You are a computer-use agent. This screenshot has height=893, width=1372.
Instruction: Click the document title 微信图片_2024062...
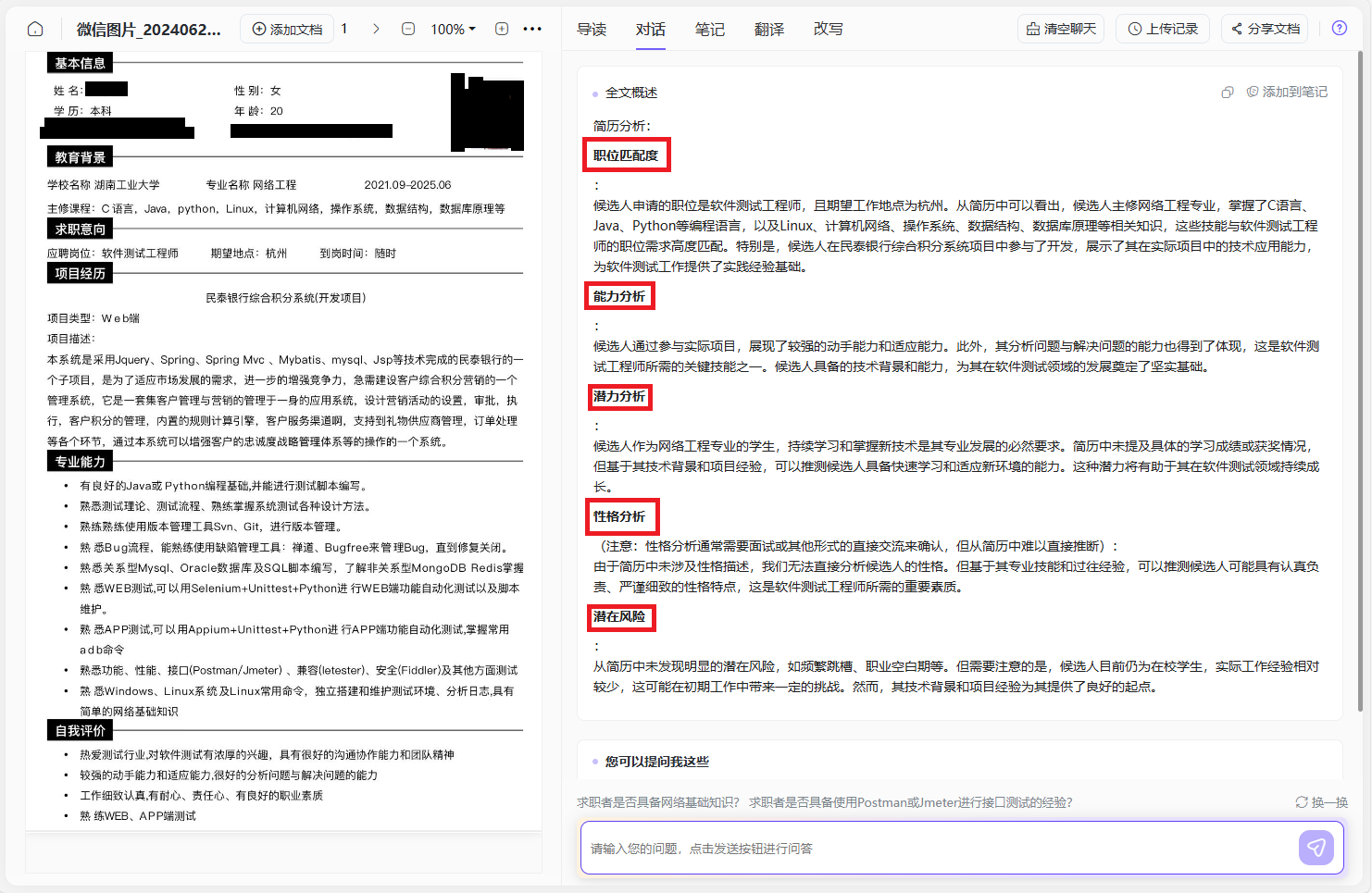point(148,29)
